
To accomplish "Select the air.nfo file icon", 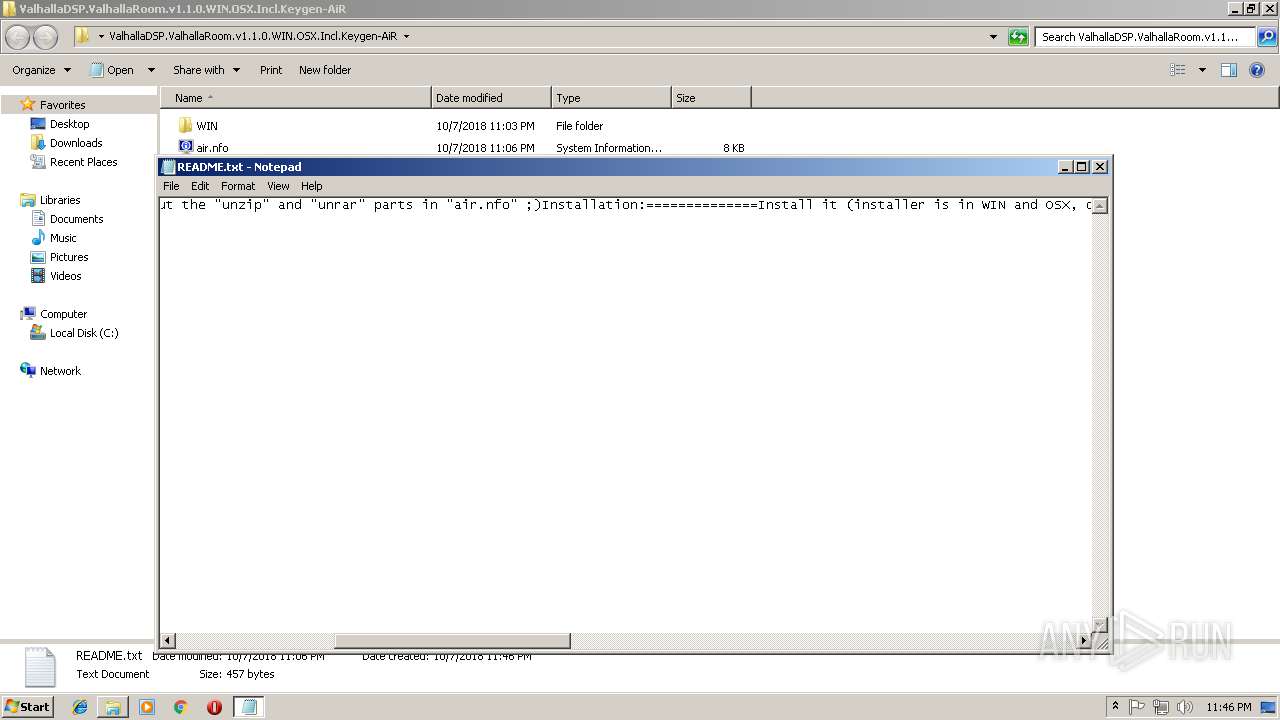I will click(185, 147).
